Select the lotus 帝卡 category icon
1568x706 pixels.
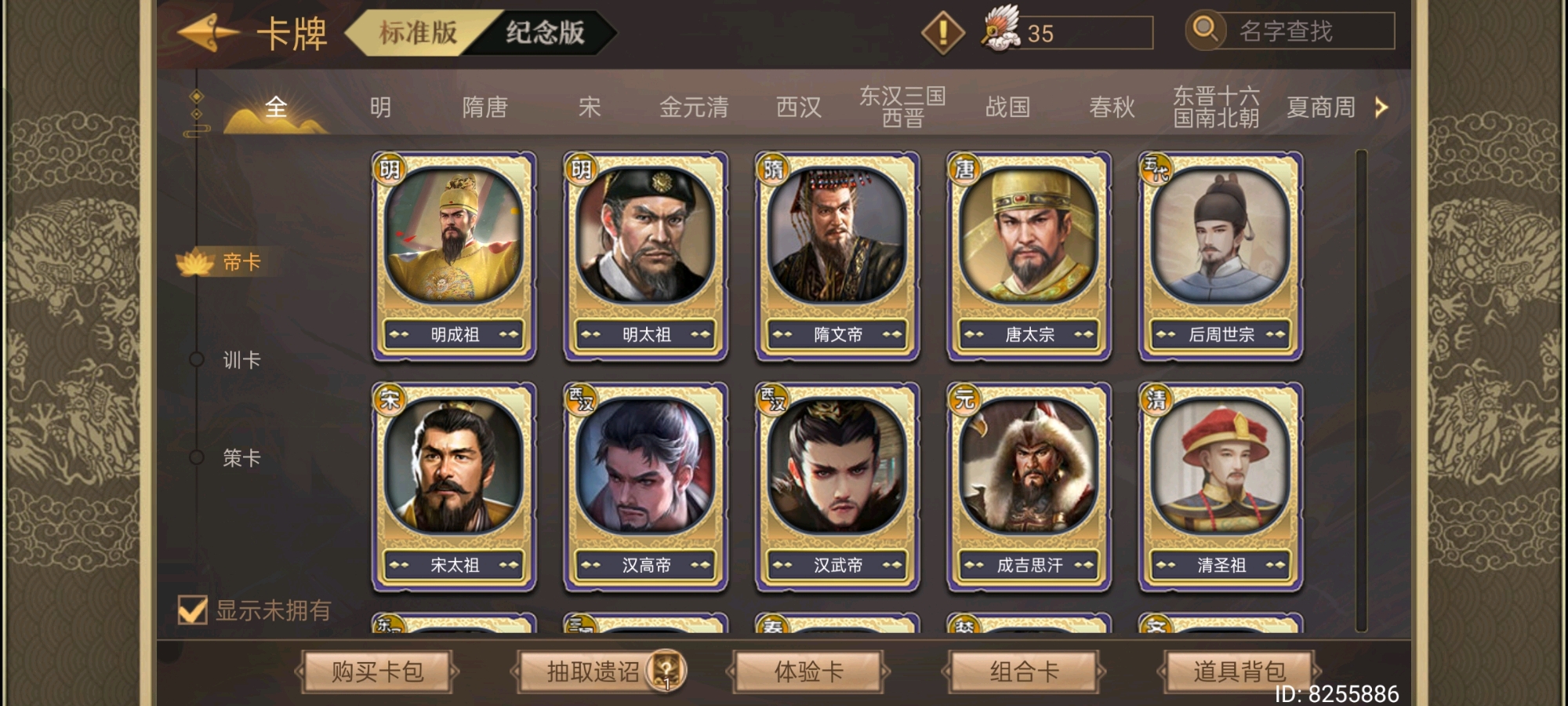pos(195,263)
